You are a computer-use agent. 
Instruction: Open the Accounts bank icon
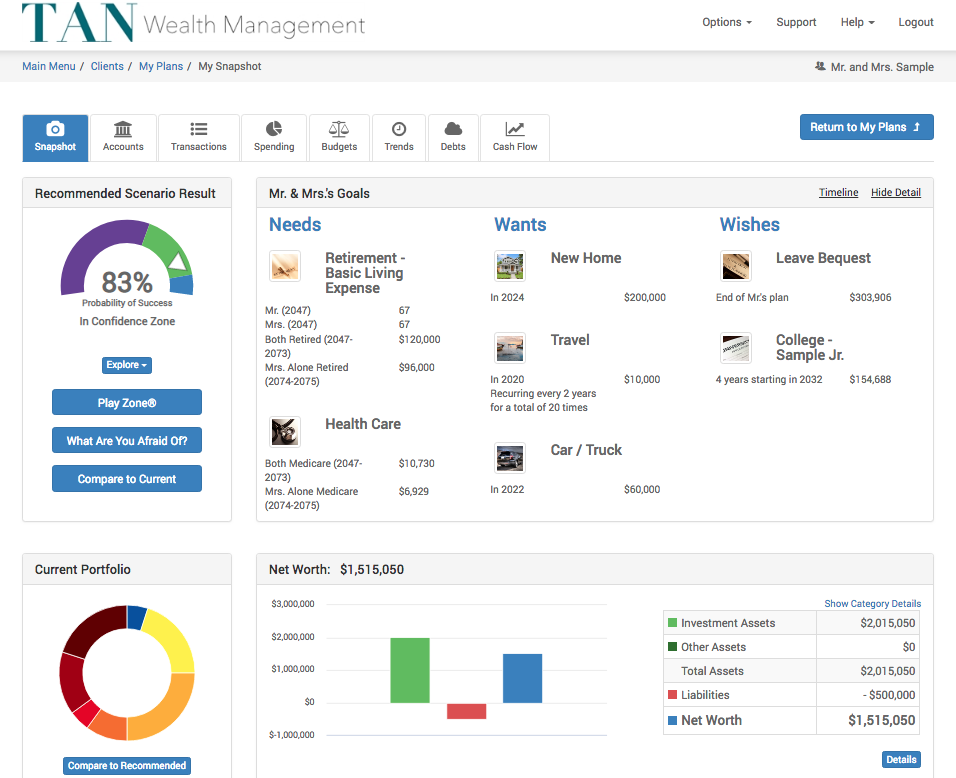[x=123, y=131]
